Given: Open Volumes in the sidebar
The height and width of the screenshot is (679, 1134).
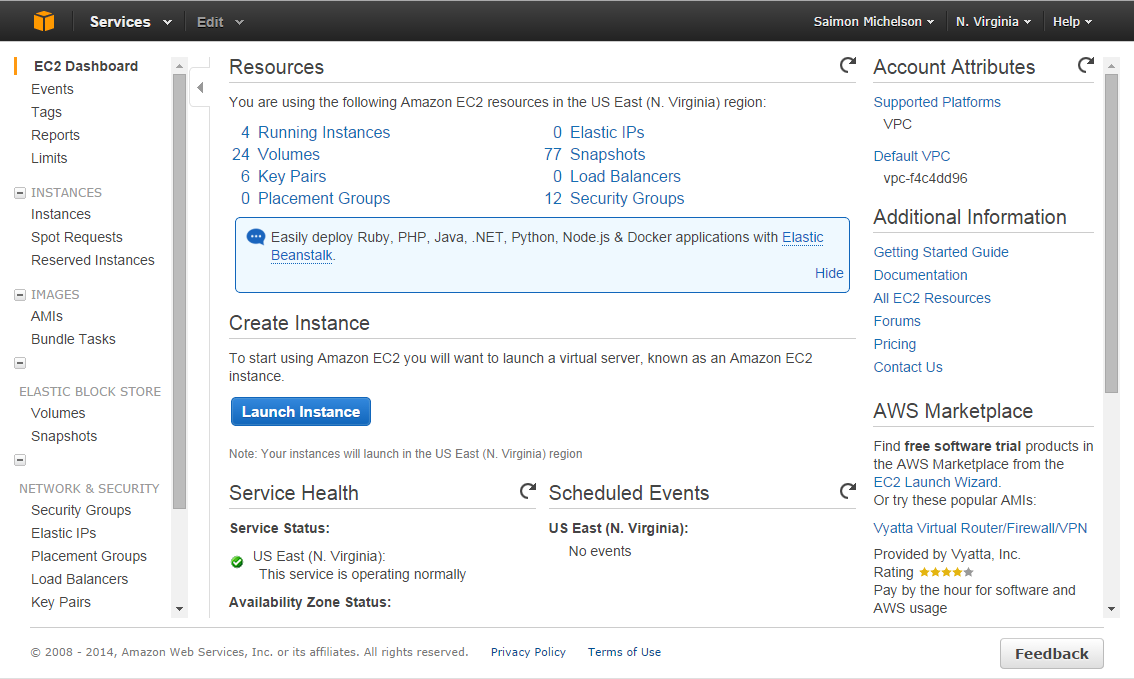Looking at the screenshot, I should (x=58, y=413).
